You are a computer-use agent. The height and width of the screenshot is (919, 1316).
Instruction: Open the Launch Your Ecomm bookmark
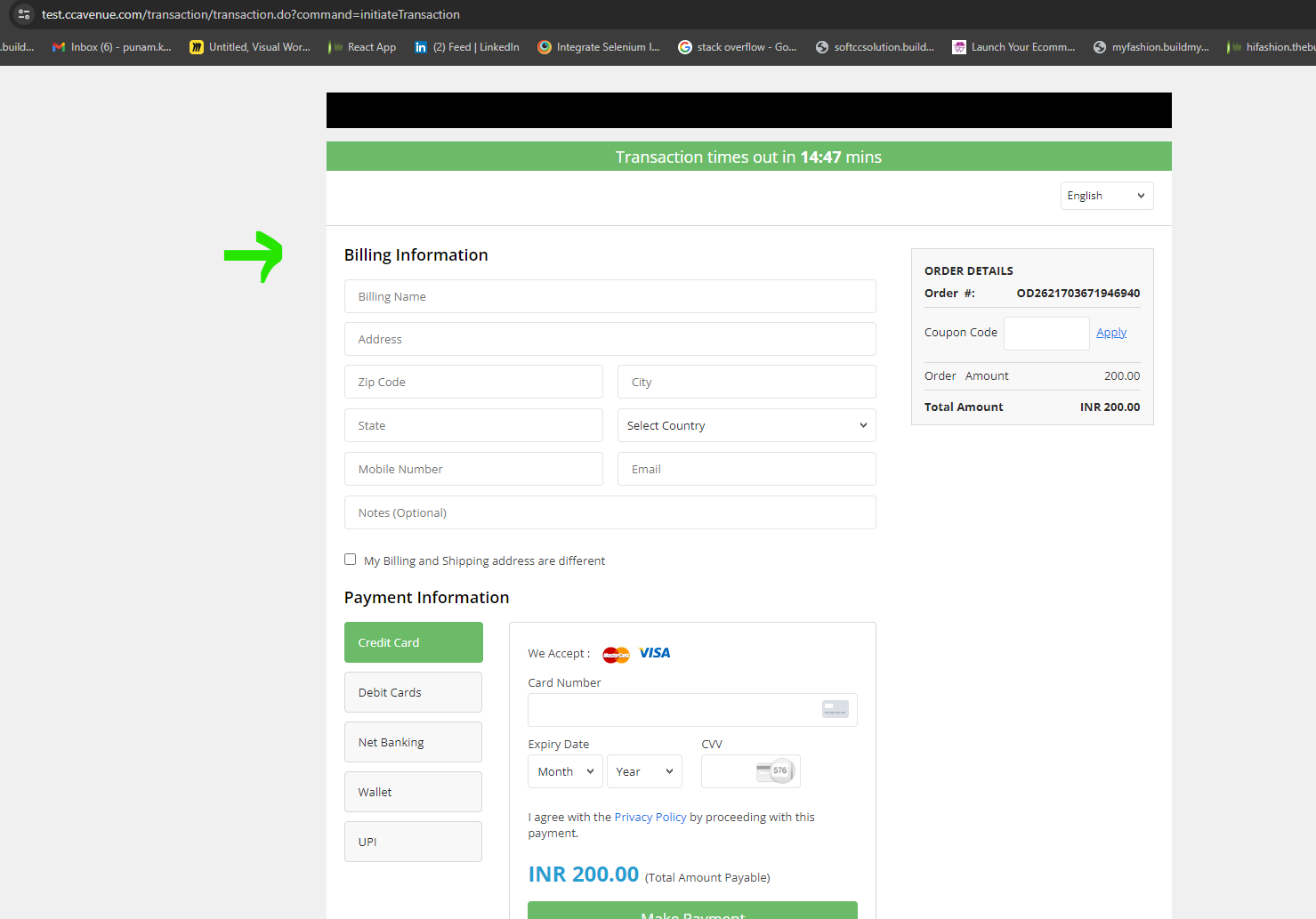[x=1013, y=47]
